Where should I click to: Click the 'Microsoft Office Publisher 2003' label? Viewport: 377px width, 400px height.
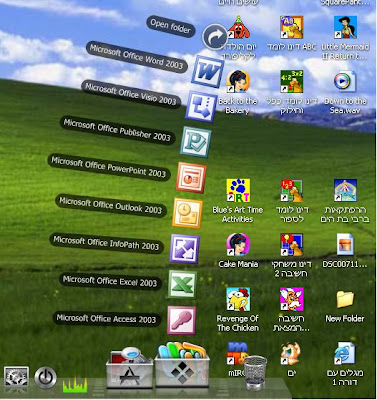[x=117, y=131]
